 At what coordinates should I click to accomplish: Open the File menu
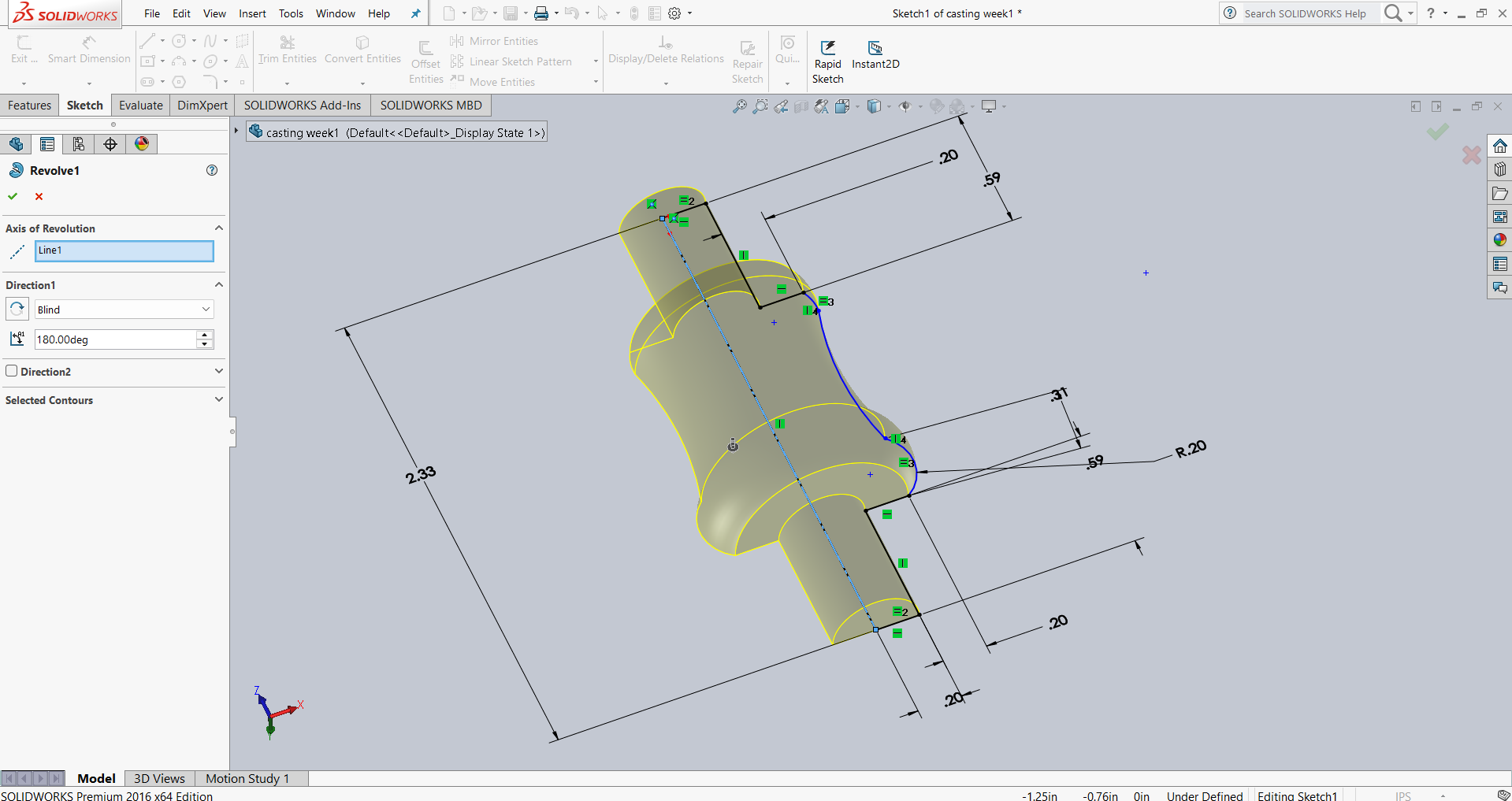click(x=152, y=13)
